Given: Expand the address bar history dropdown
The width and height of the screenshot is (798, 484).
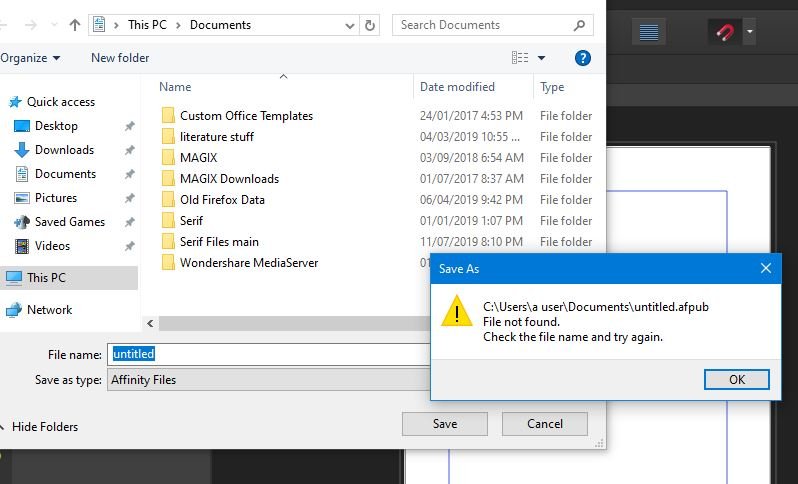Looking at the screenshot, I should click(350, 25).
